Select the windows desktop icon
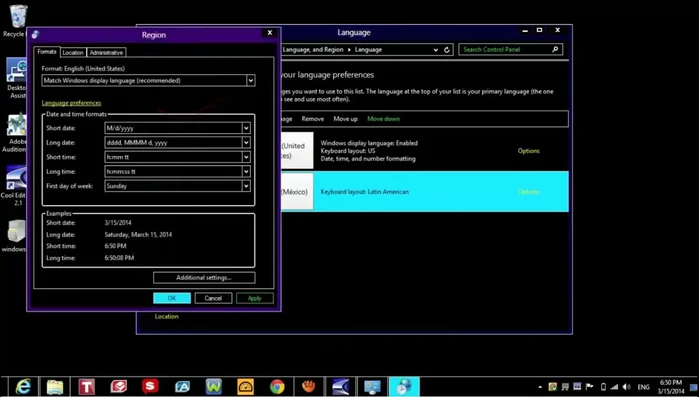 click(x=15, y=236)
